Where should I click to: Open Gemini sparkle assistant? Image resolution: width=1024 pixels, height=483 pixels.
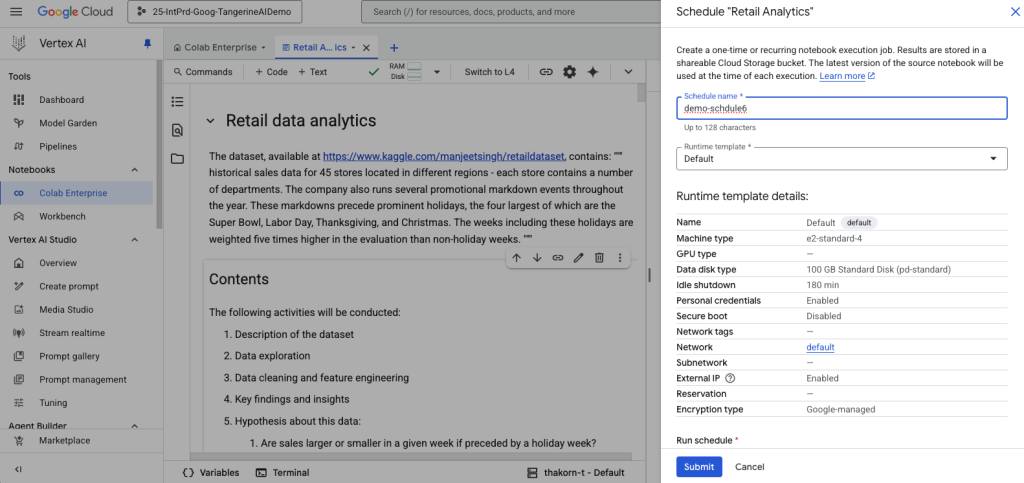pyautogui.click(x=593, y=72)
